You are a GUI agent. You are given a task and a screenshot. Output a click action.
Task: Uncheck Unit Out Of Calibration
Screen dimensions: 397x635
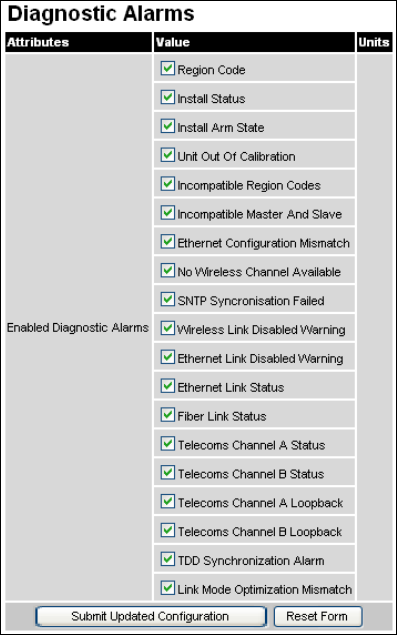point(167,155)
